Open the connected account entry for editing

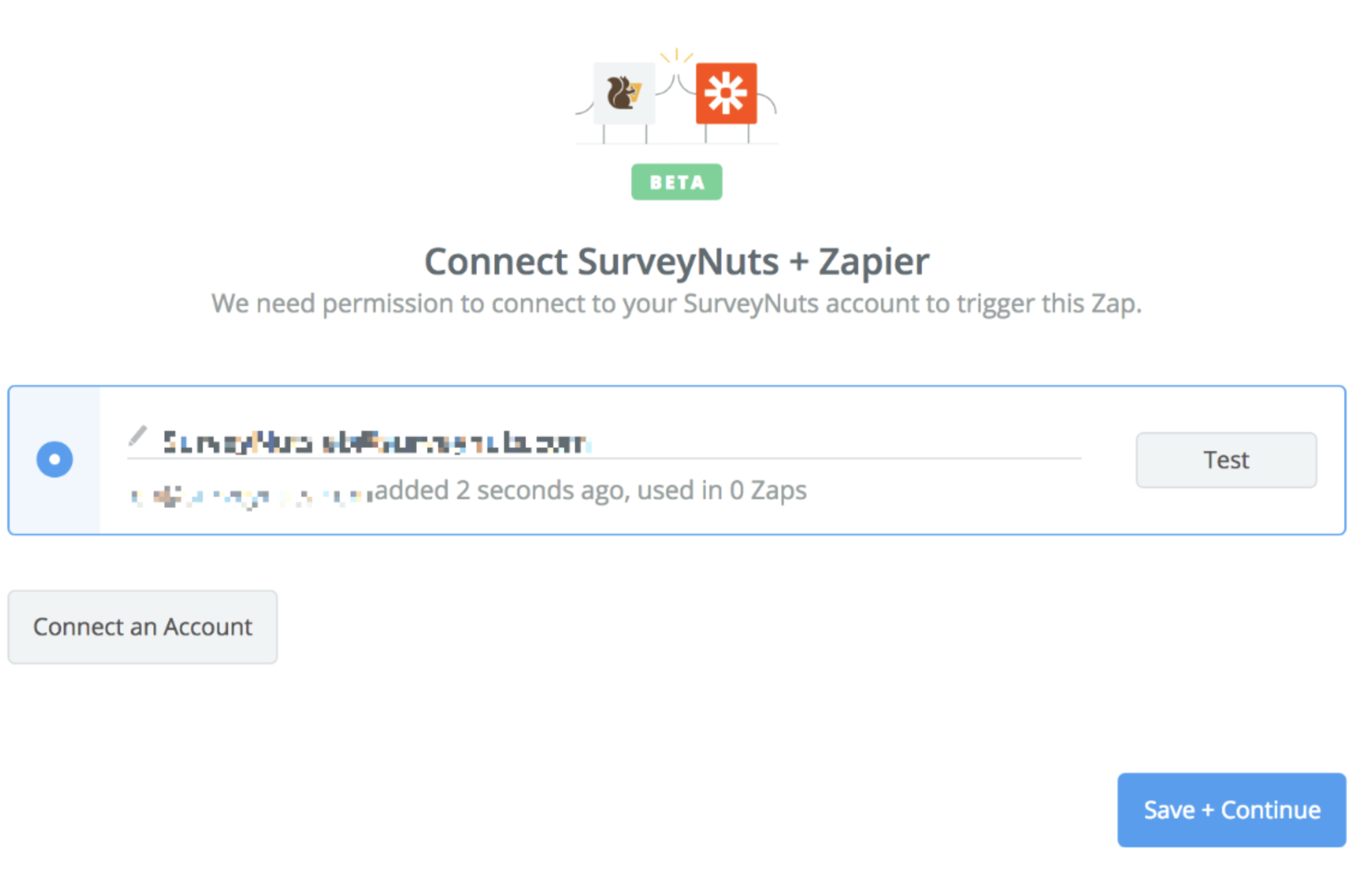[x=137, y=437]
